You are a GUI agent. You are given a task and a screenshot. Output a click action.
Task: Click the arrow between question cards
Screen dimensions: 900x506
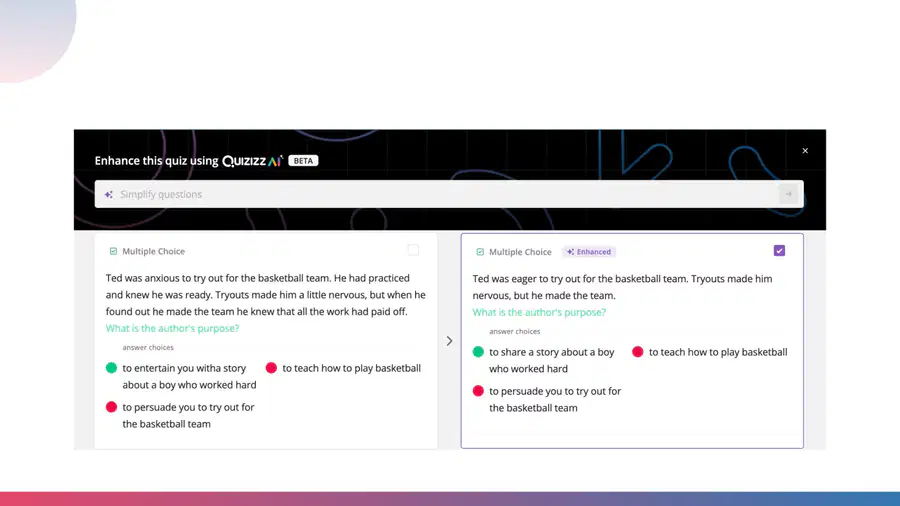click(x=449, y=341)
